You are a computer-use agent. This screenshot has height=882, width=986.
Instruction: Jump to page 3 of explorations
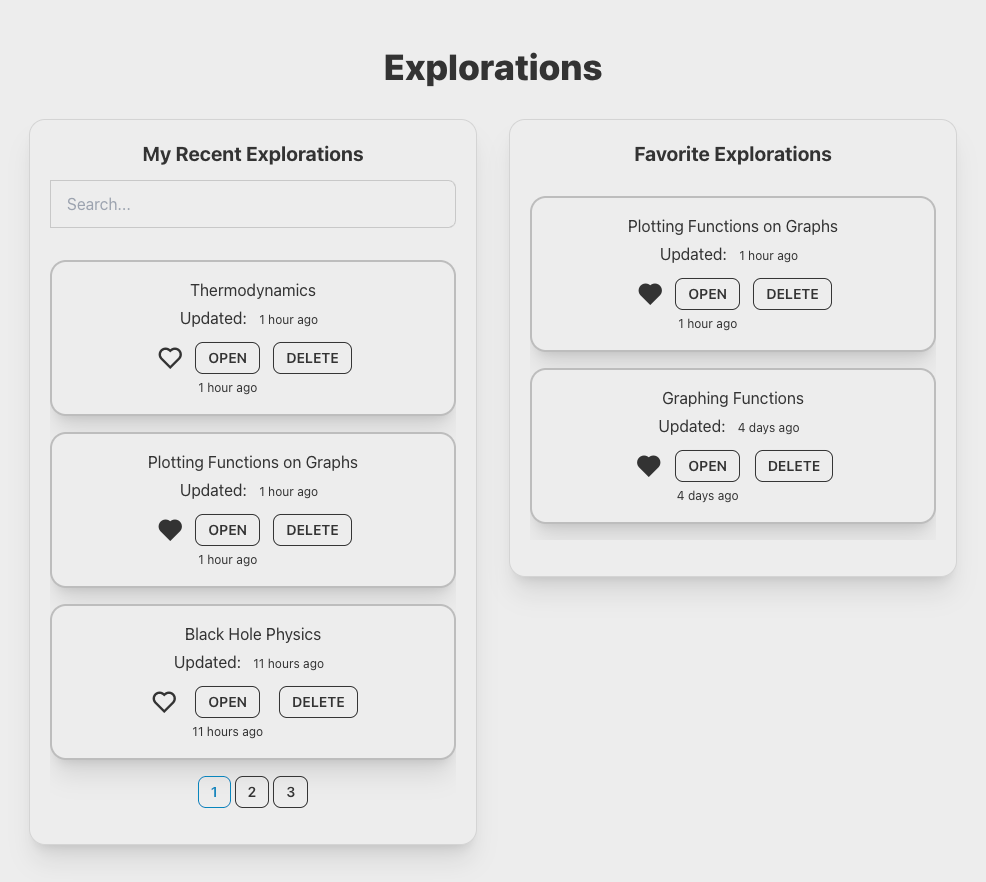point(290,792)
